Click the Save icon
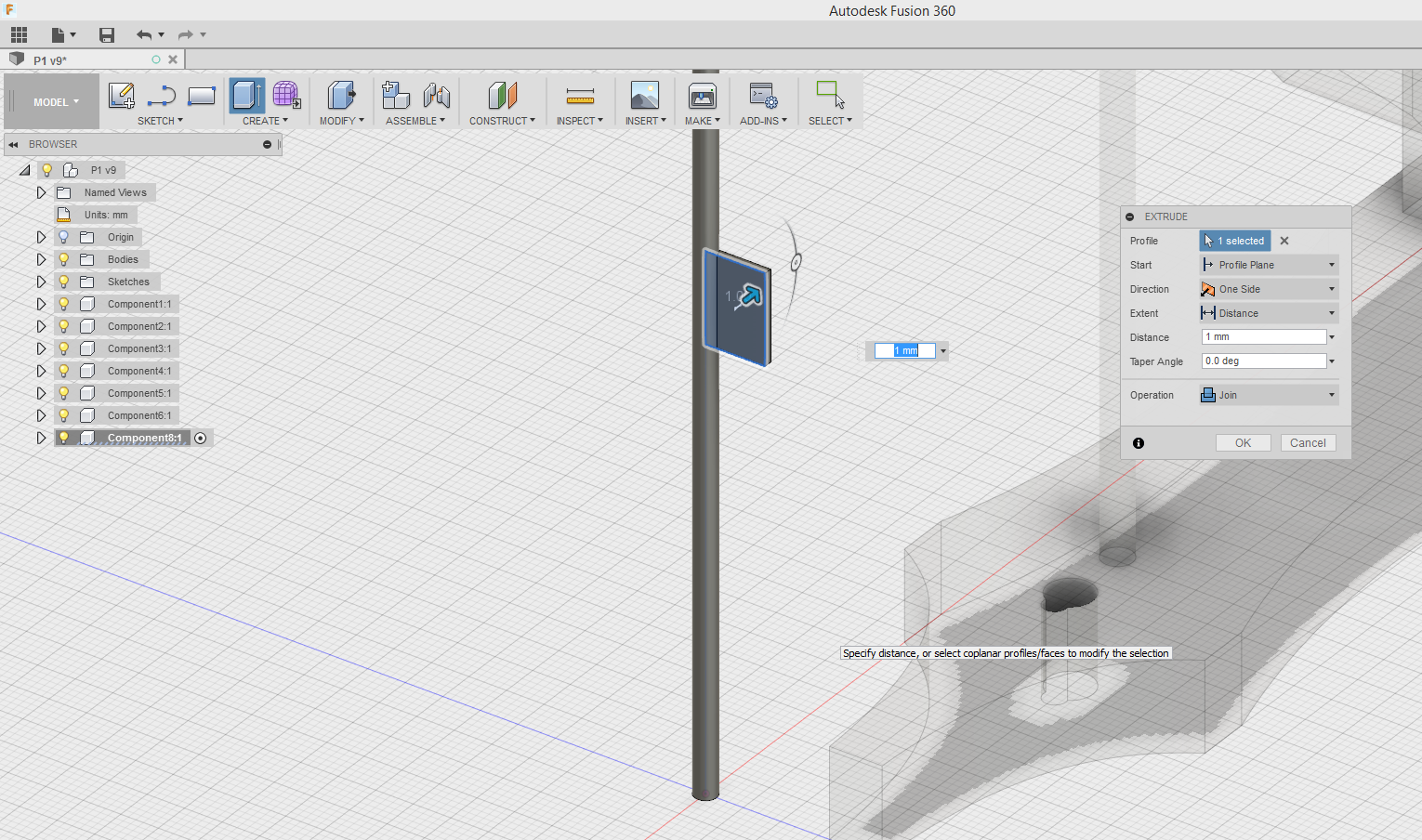Viewport: 1422px width, 840px height. (x=107, y=35)
